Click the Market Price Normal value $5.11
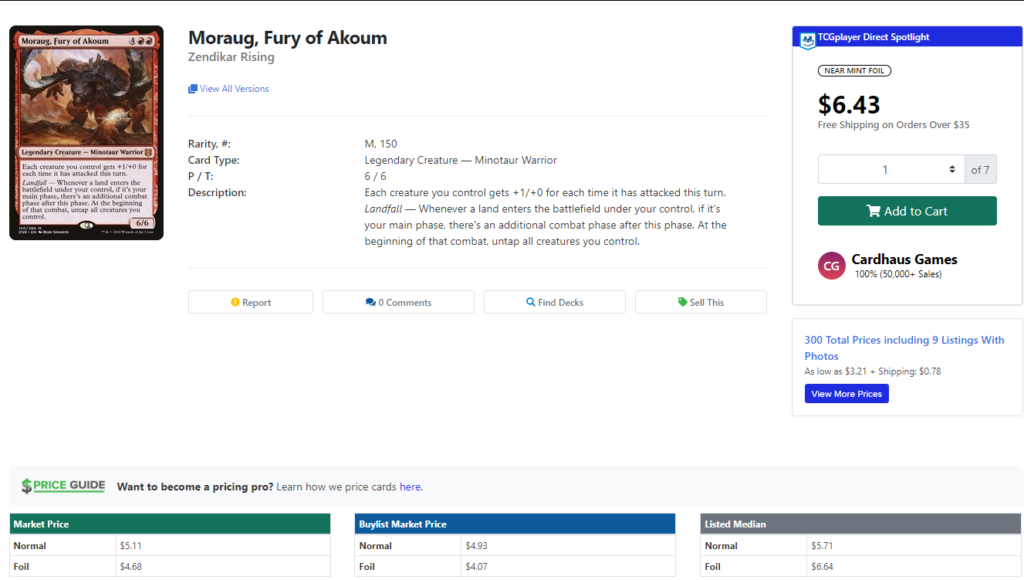 click(131, 546)
